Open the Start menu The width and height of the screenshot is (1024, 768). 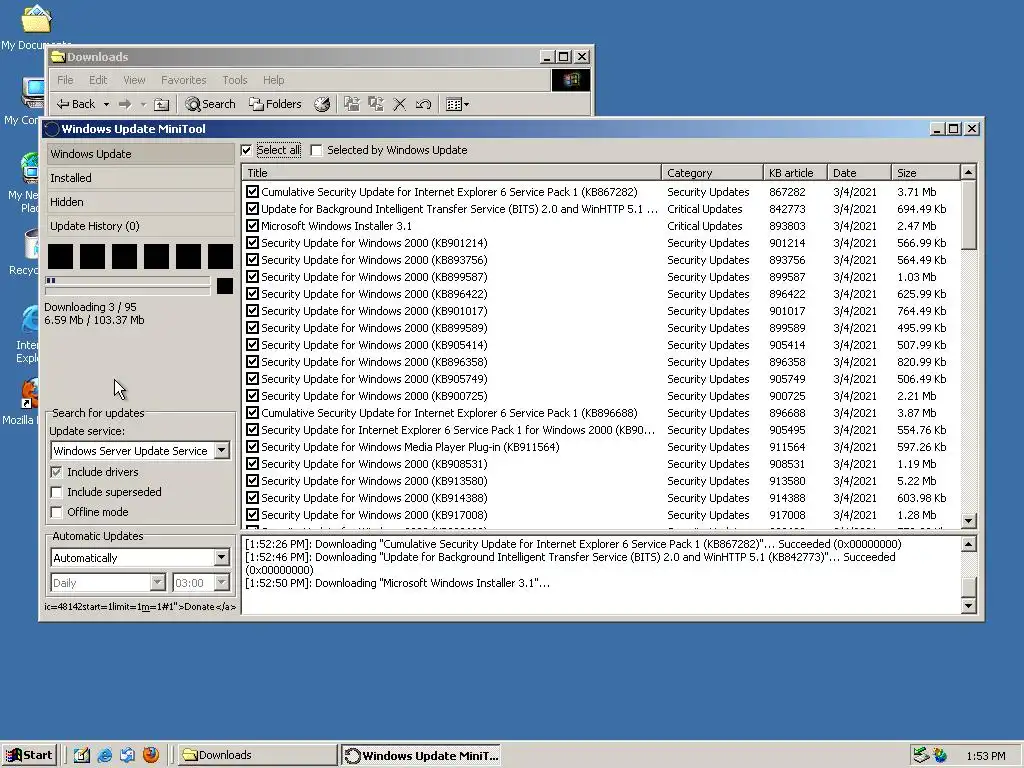29,755
